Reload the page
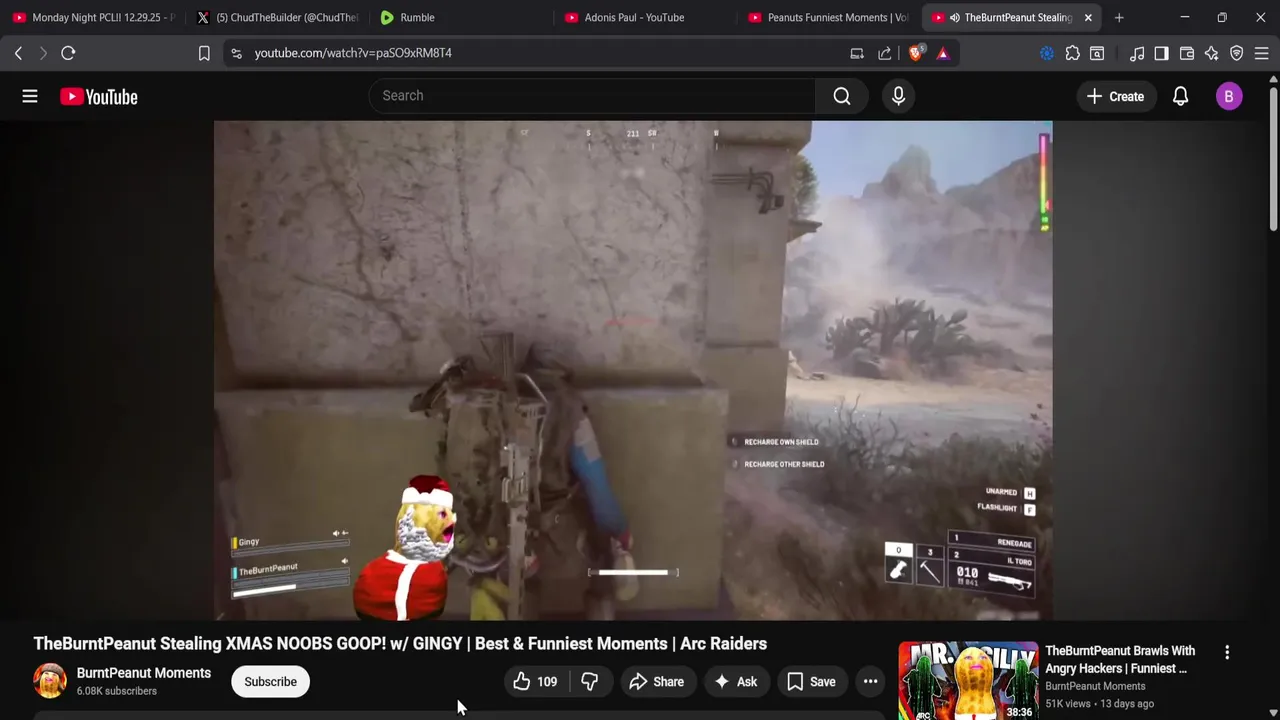The image size is (1280, 720). (68, 53)
